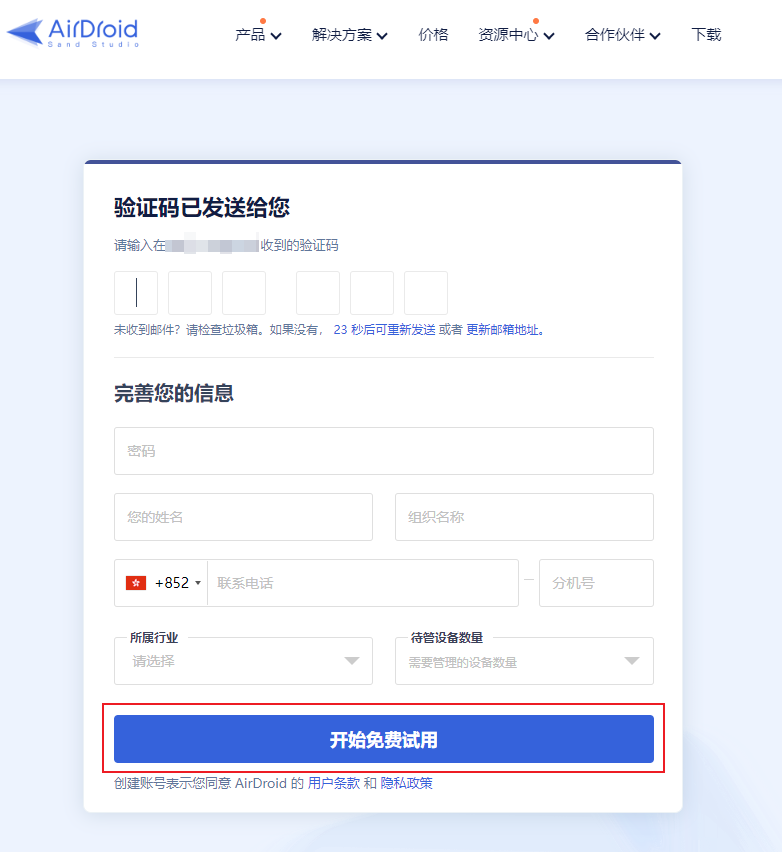Expand the 待管设备数量 device count dropdown
This screenshot has width=782, height=852.
524,661
